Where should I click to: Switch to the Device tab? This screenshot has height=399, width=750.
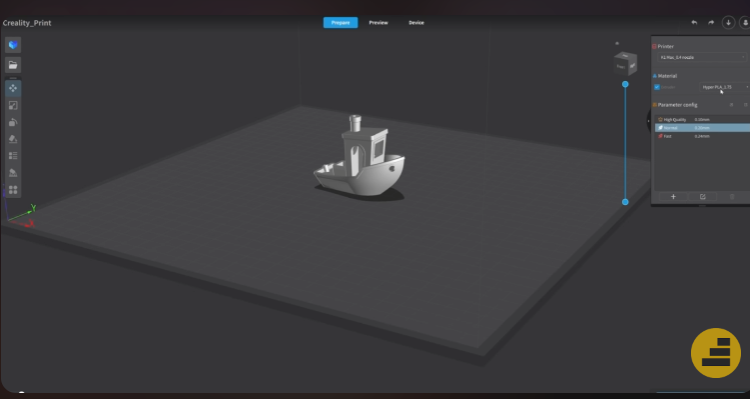(x=416, y=22)
